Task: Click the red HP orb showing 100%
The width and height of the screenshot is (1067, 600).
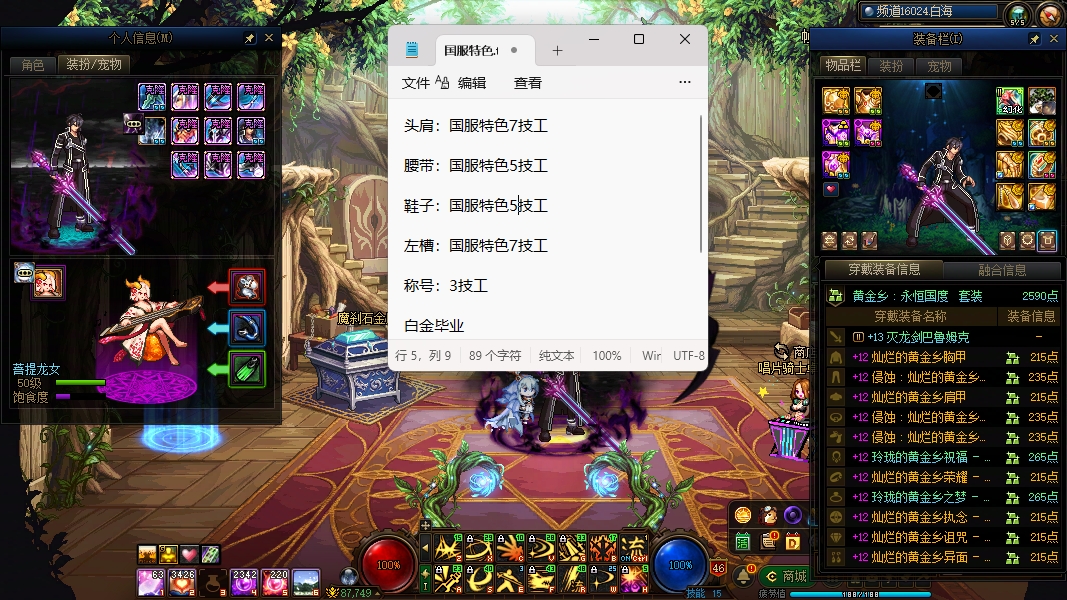Action: [389, 565]
